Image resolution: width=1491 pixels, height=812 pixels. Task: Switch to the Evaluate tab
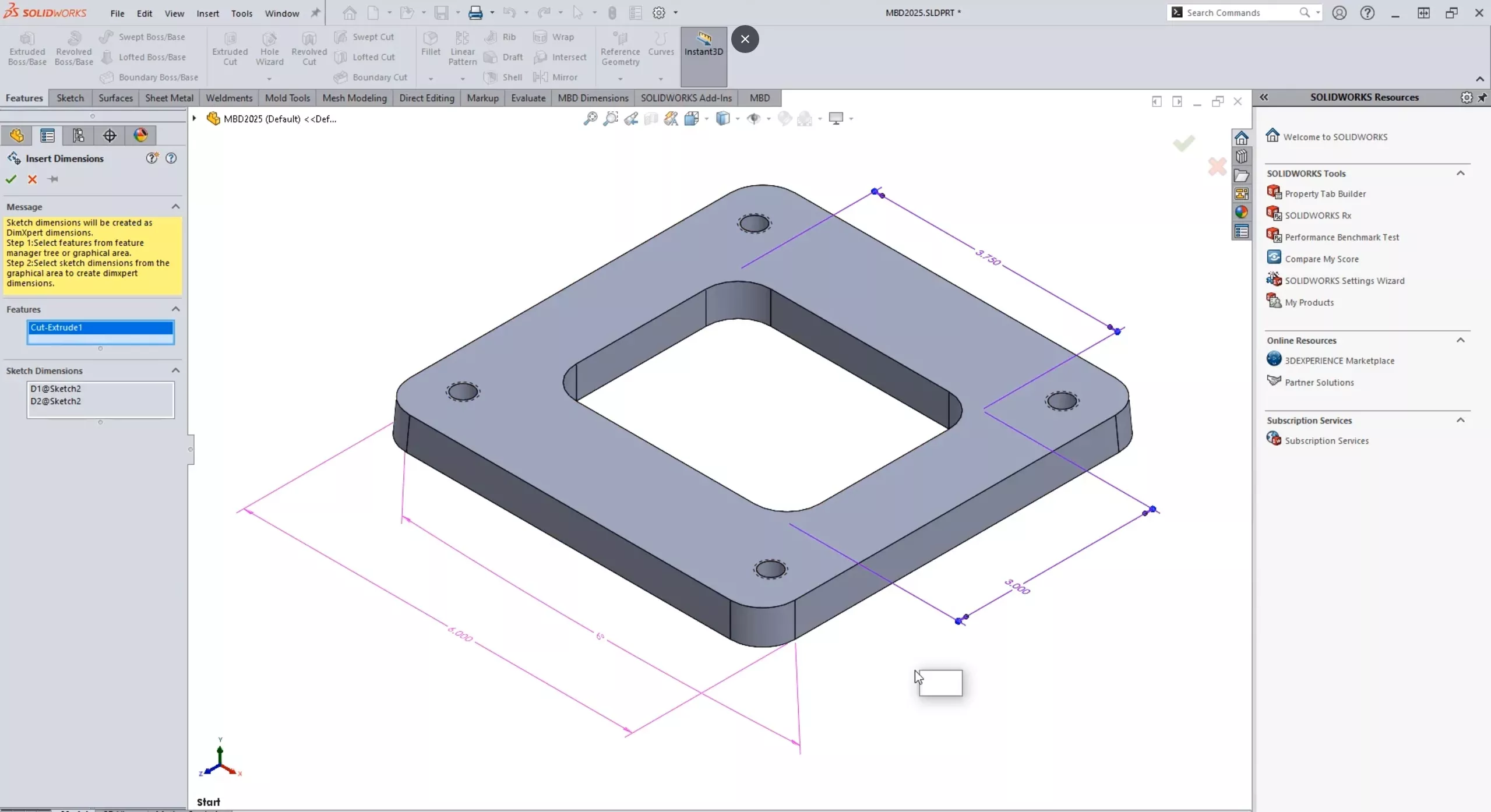528,98
